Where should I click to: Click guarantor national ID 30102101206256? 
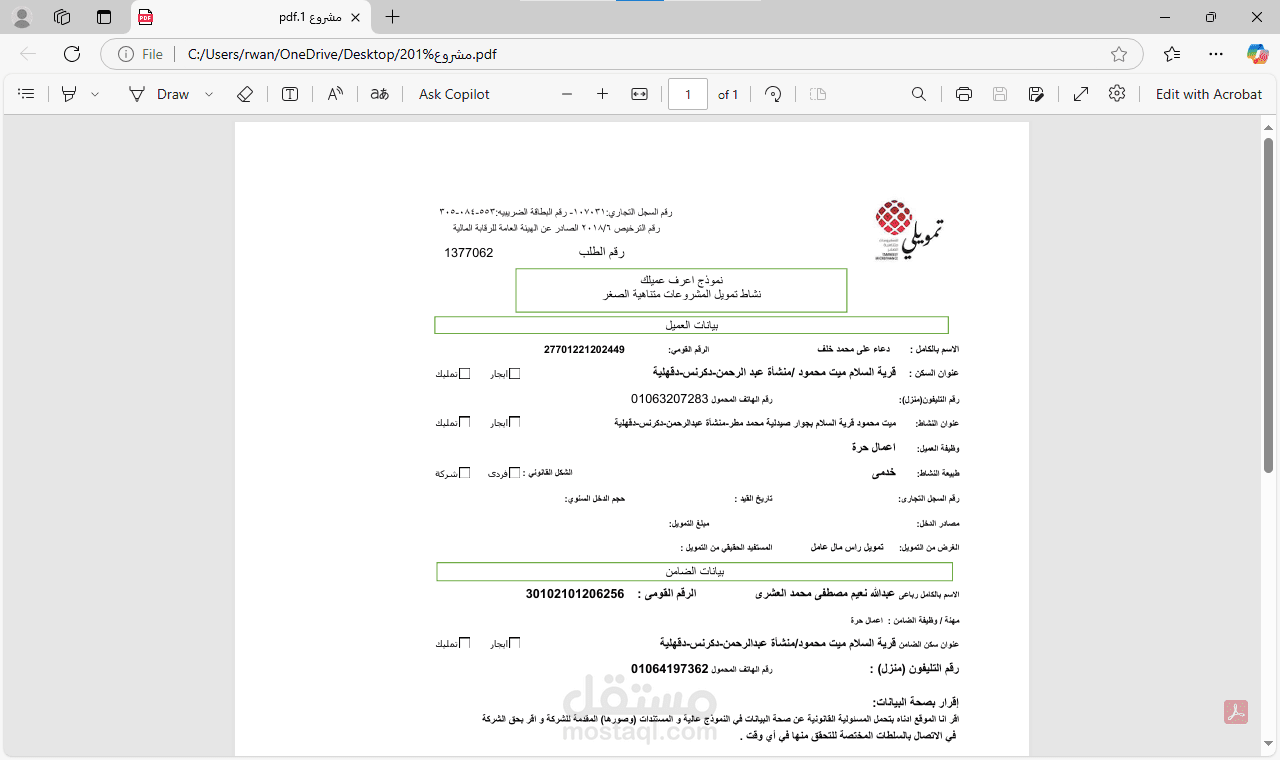click(575, 593)
